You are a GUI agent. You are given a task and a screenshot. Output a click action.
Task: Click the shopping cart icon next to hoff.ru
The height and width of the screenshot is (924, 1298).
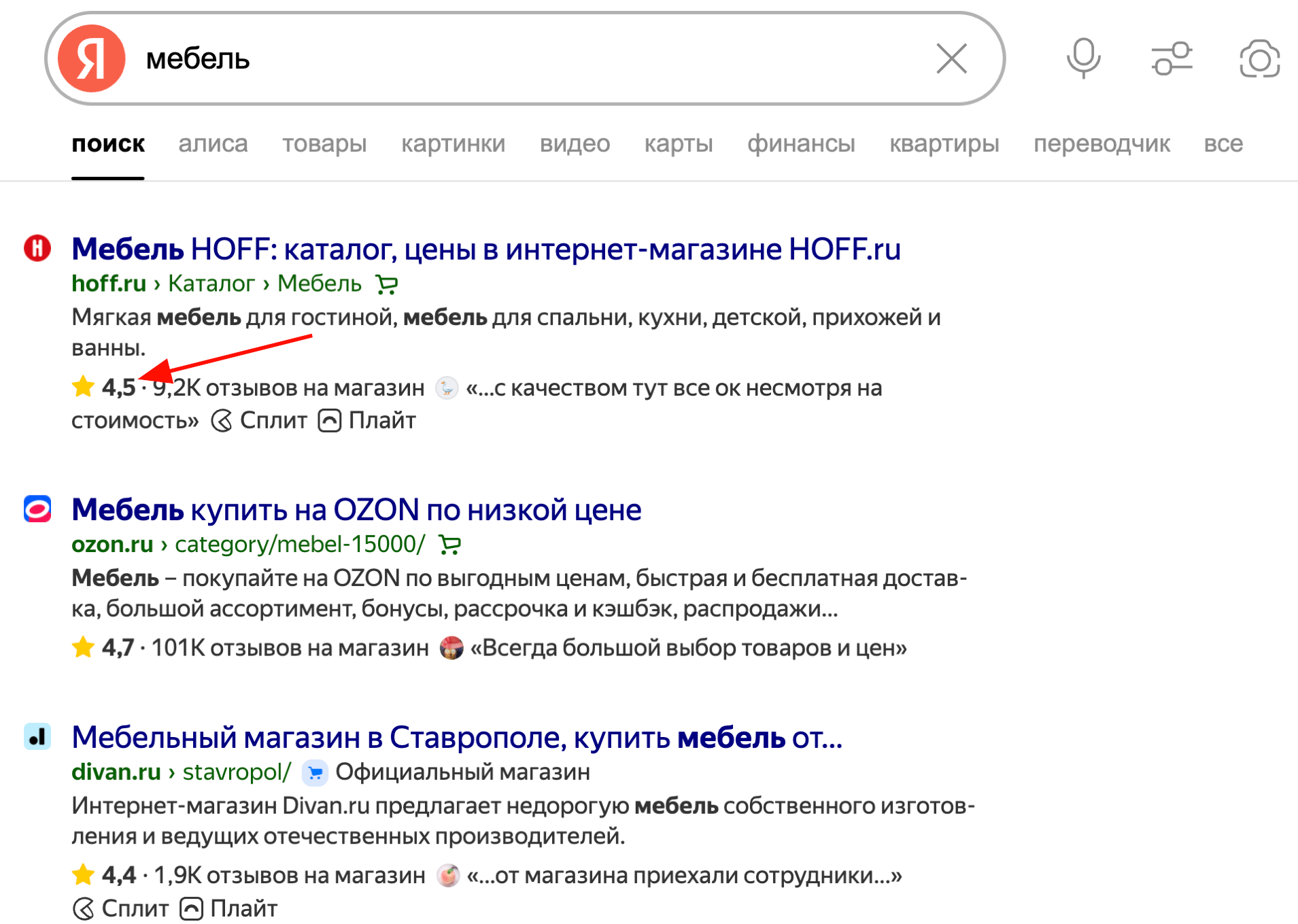(387, 284)
